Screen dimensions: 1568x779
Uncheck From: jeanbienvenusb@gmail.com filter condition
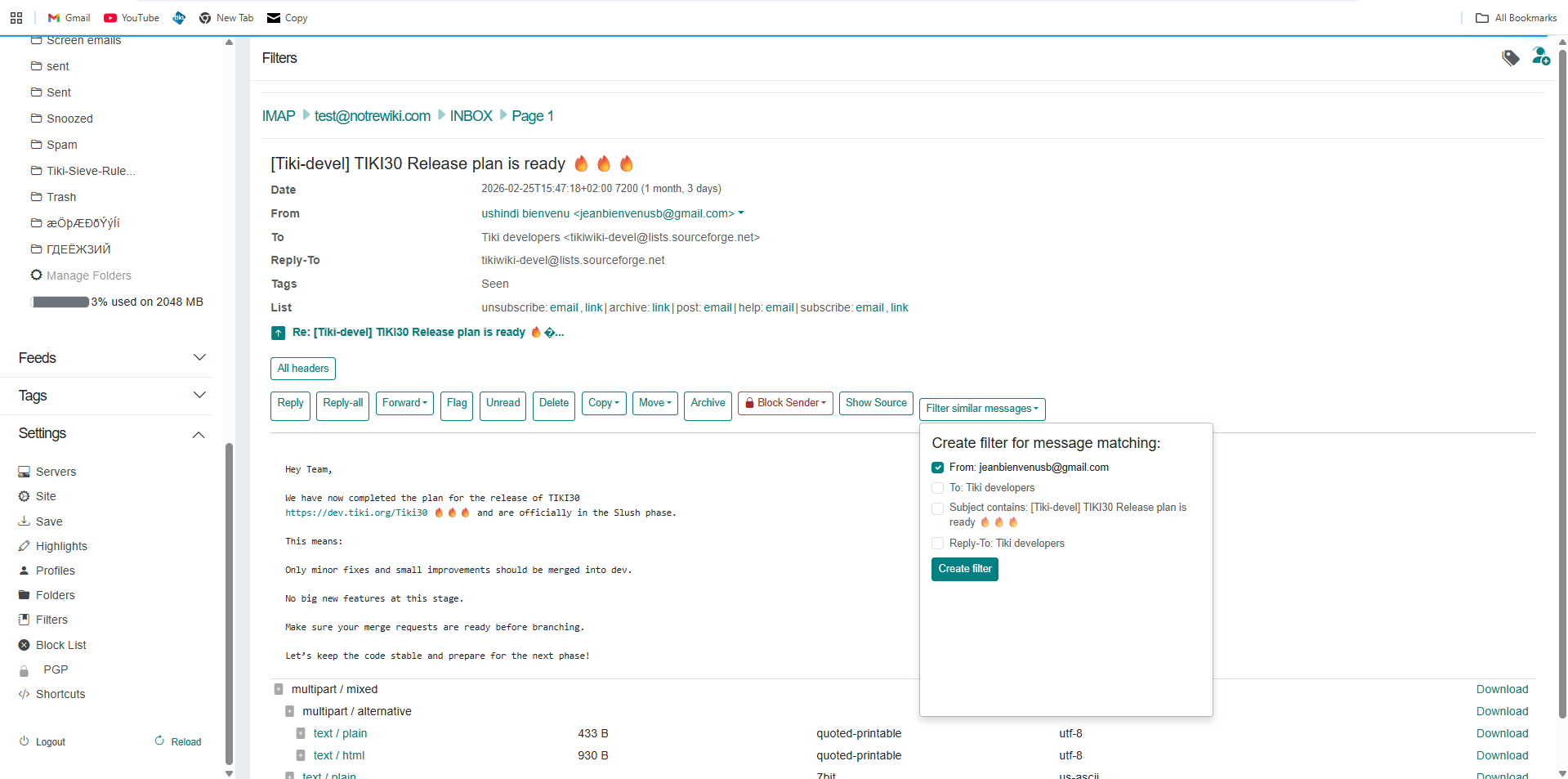coord(937,467)
